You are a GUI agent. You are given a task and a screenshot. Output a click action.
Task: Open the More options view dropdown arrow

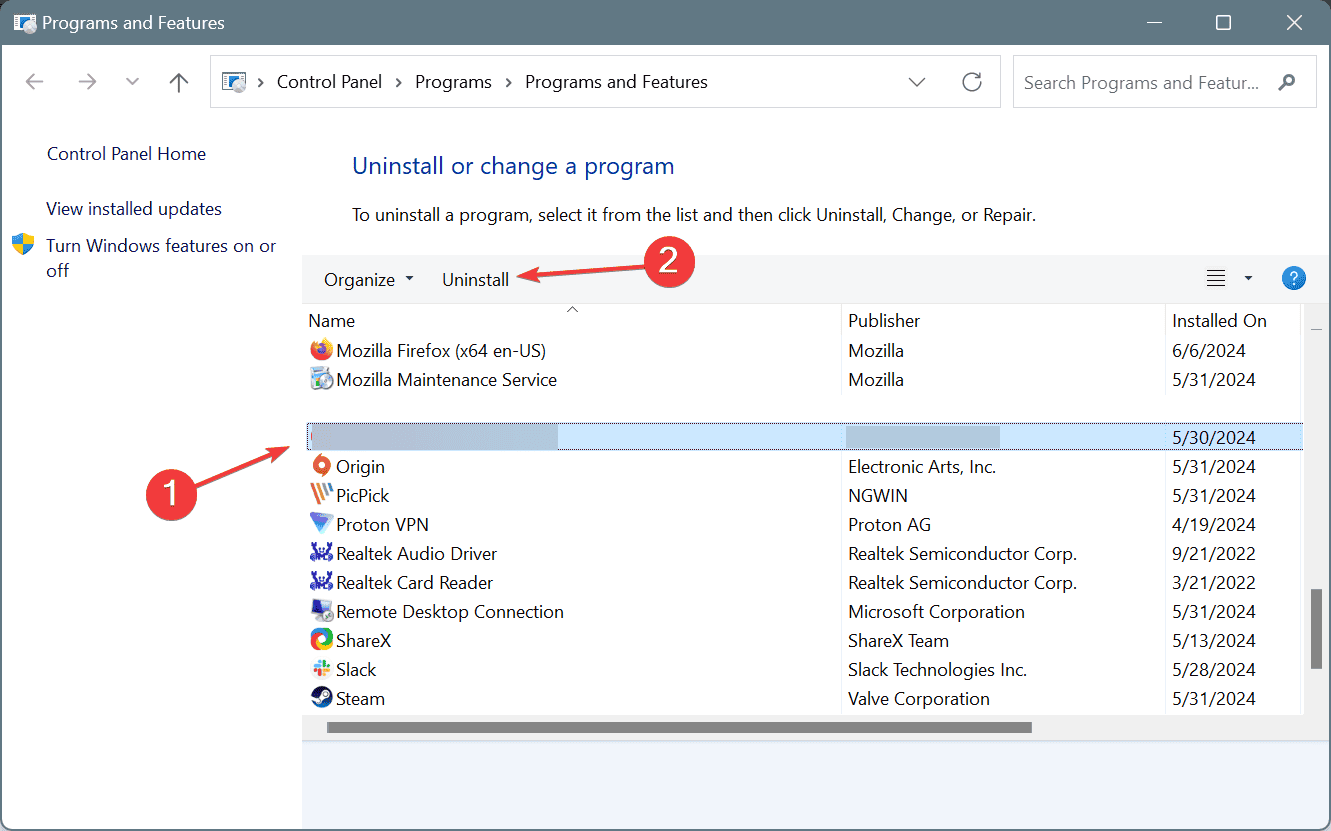click(x=1248, y=279)
